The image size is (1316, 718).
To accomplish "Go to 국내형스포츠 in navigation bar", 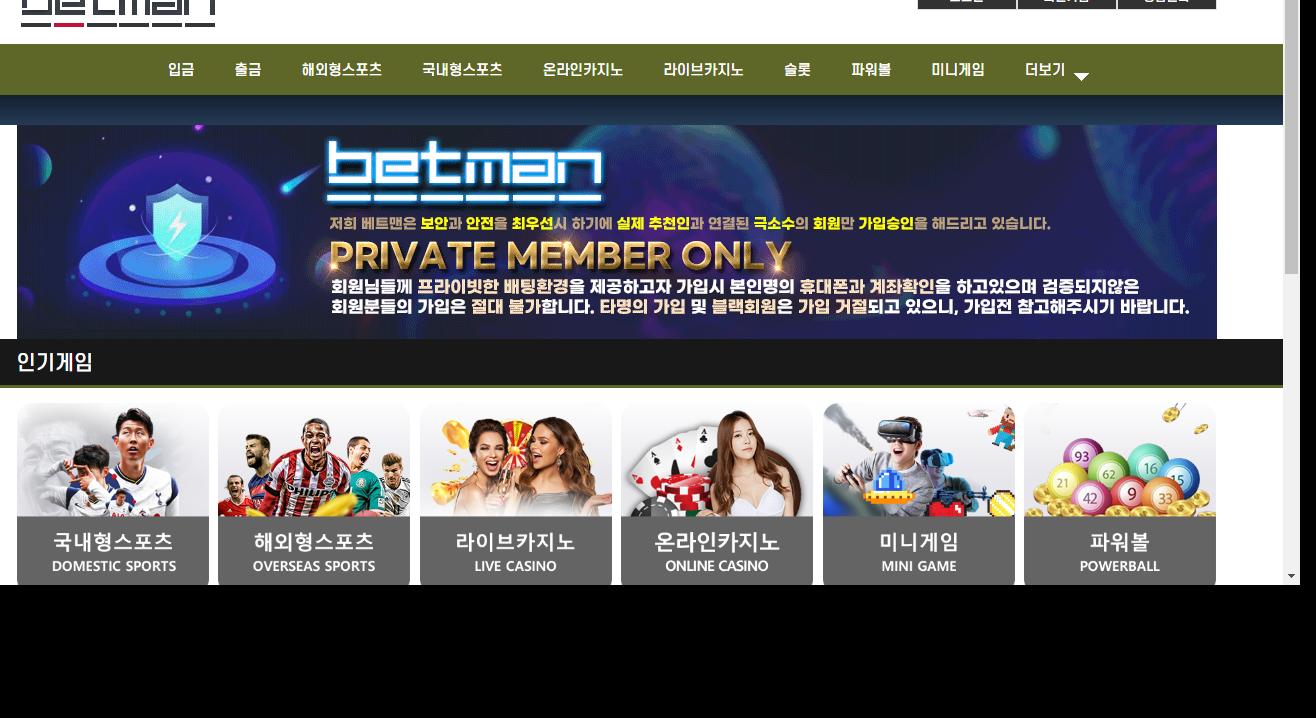I will (462, 70).
